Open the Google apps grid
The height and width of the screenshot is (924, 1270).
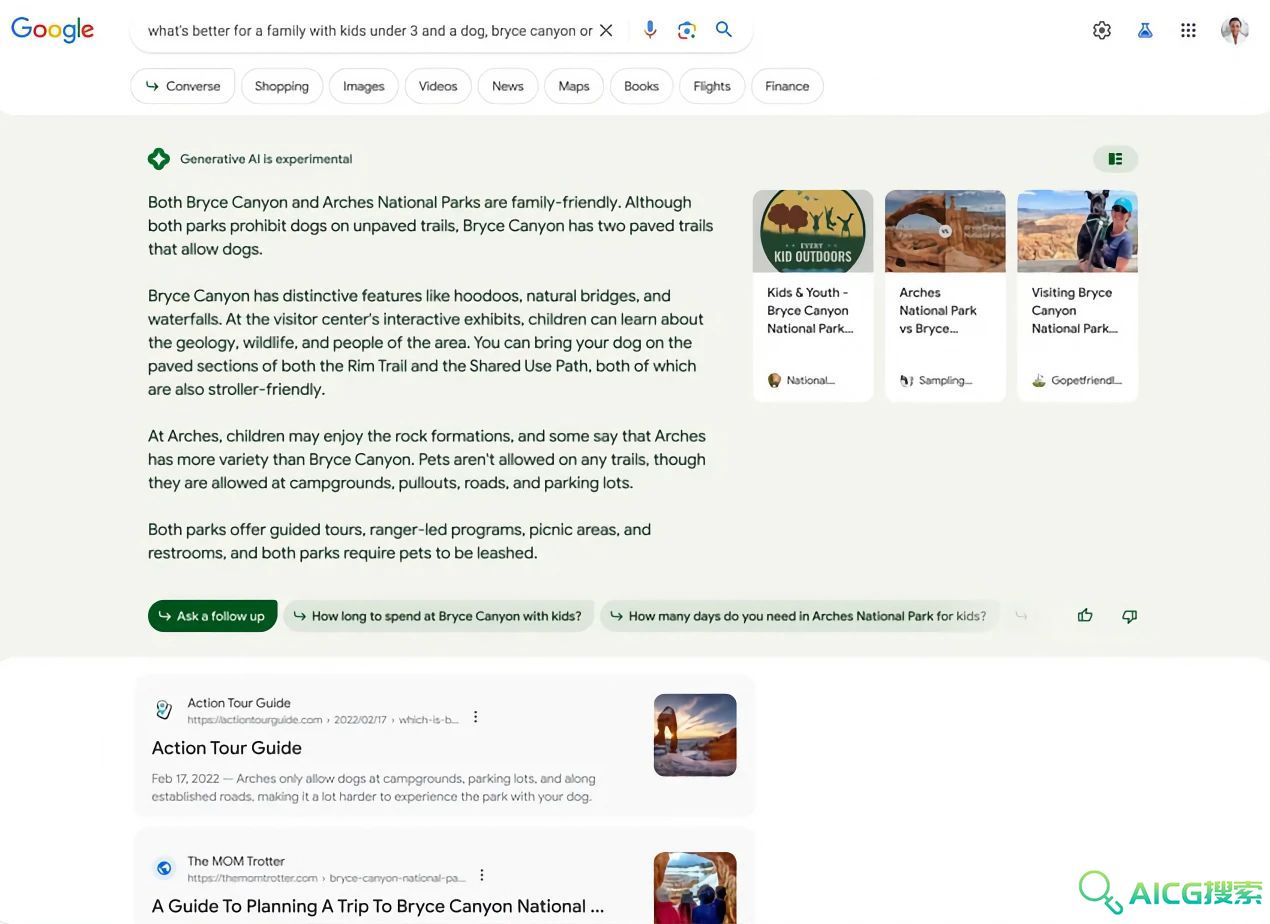(1188, 30)
